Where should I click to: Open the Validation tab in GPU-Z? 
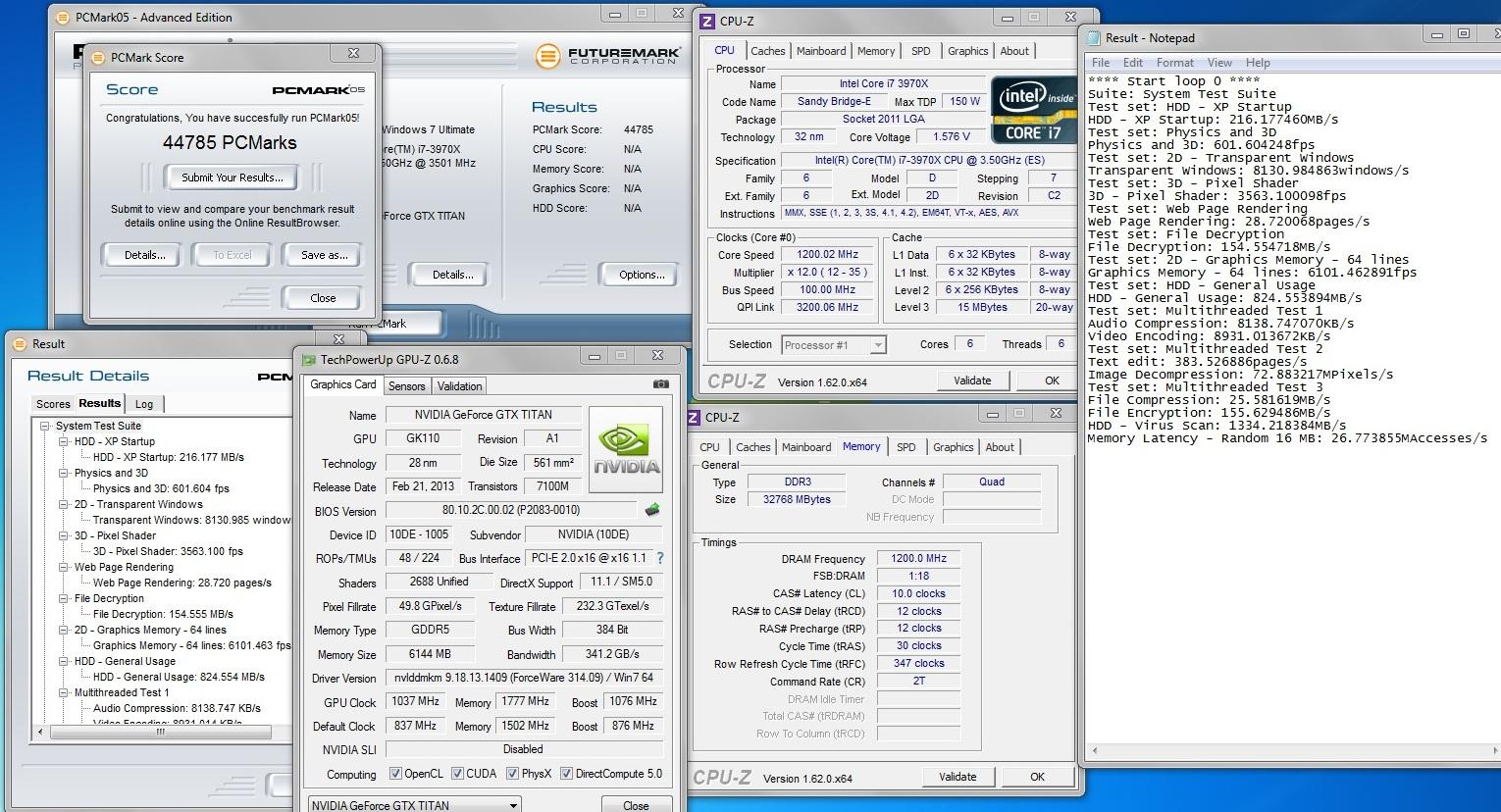pos(459,386)
